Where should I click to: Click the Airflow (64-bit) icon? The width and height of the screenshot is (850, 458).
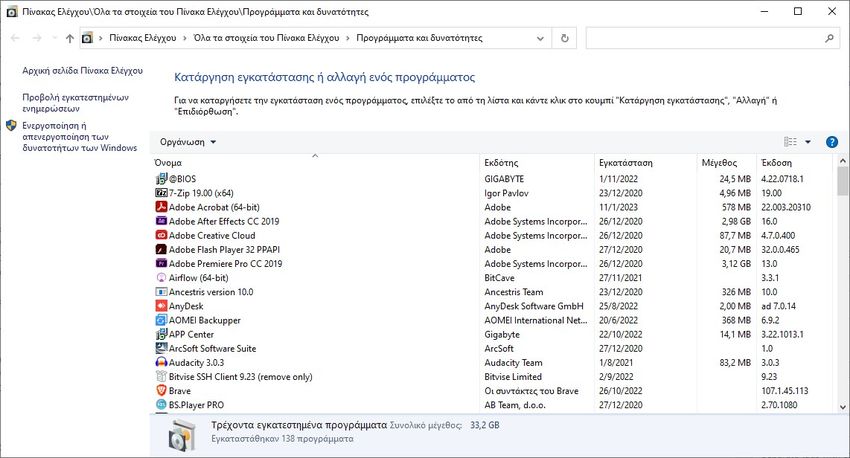[x=161, y=278]
